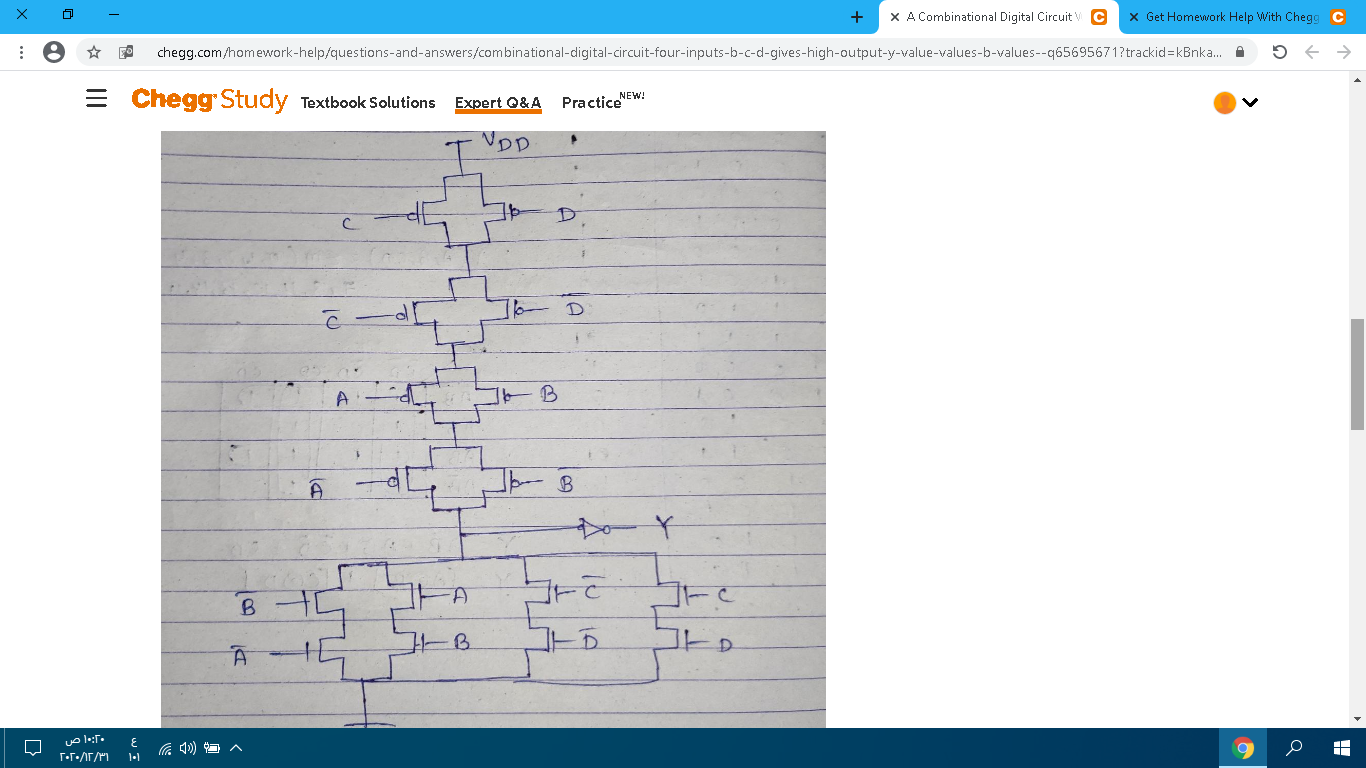Open the hamburger navigation menu
Image resolution: width=1366 pixels, height=768 pixels.
(96, 98)
